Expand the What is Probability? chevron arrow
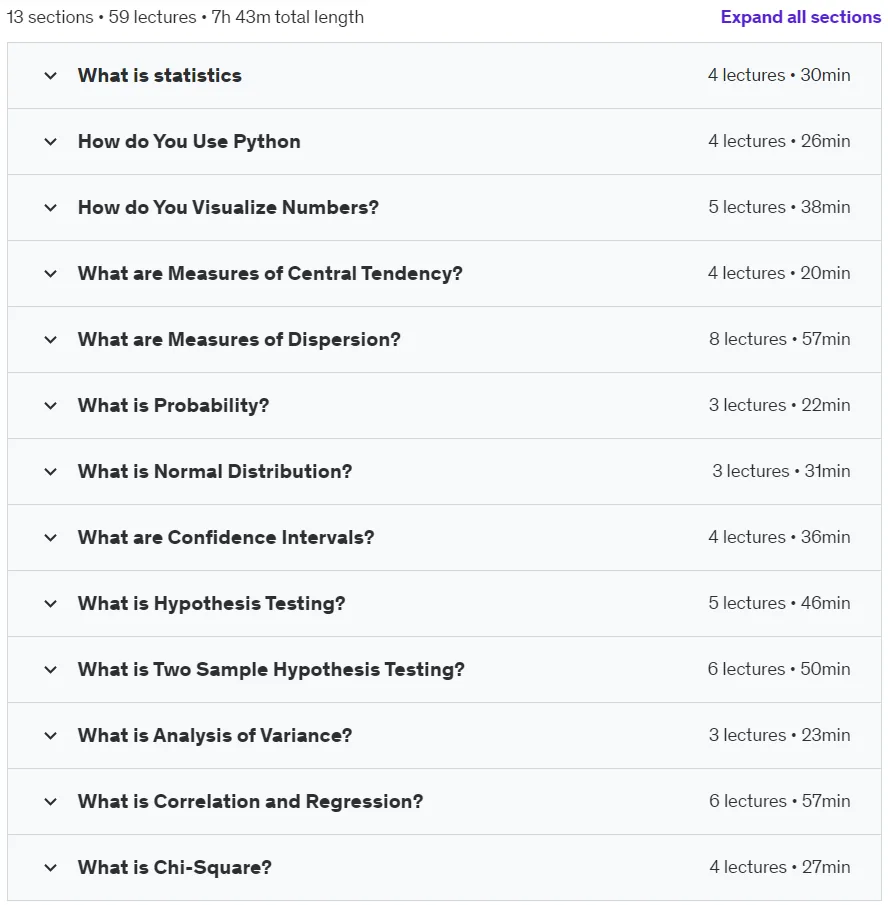Image resolution: width=888 pixels, height=905 pixels. 51,405
